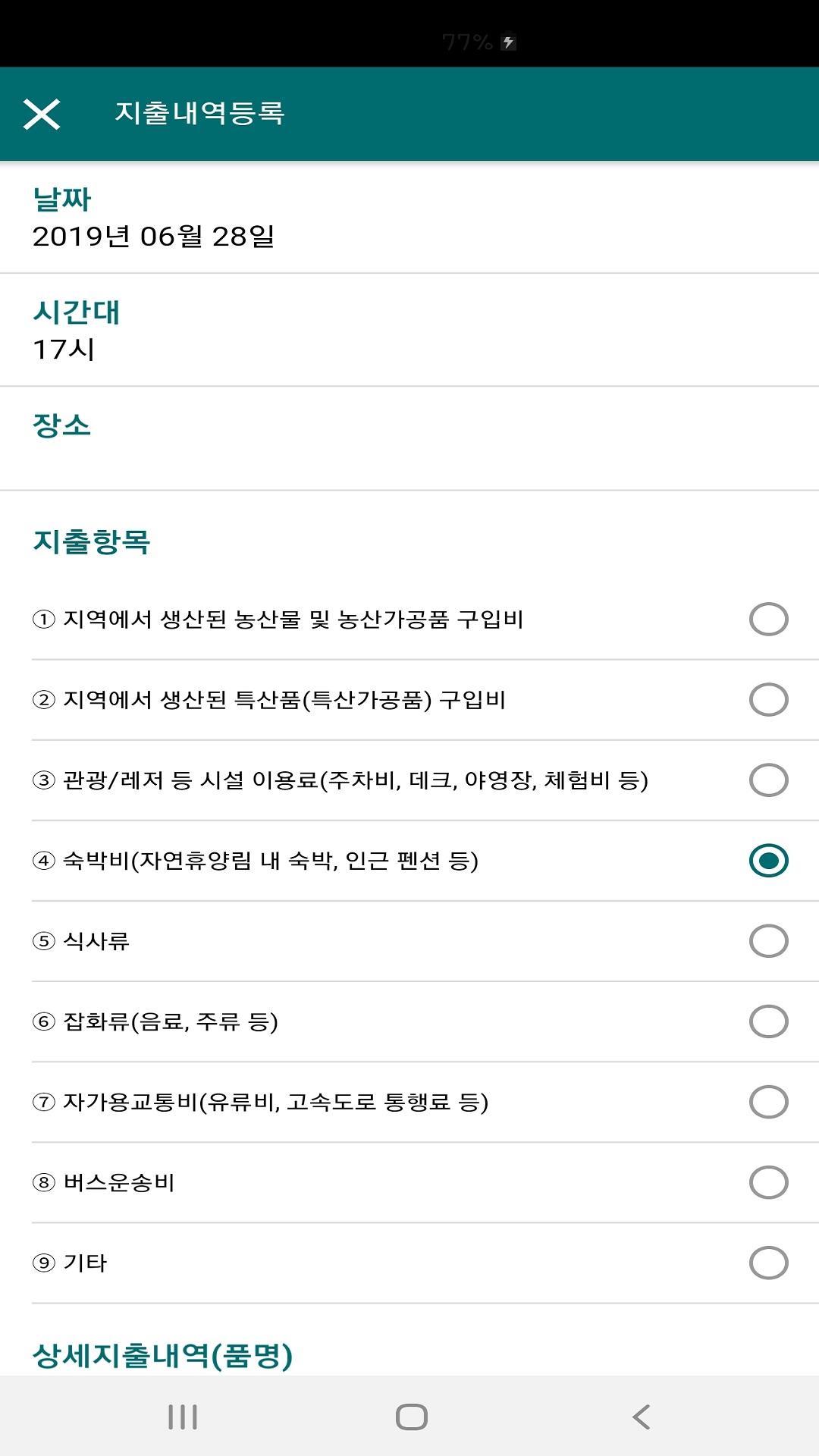The height and width of the screenshot is (1456, 819).
Task: Tap the 지출내역등록 title text
Action: coord(199,113)
